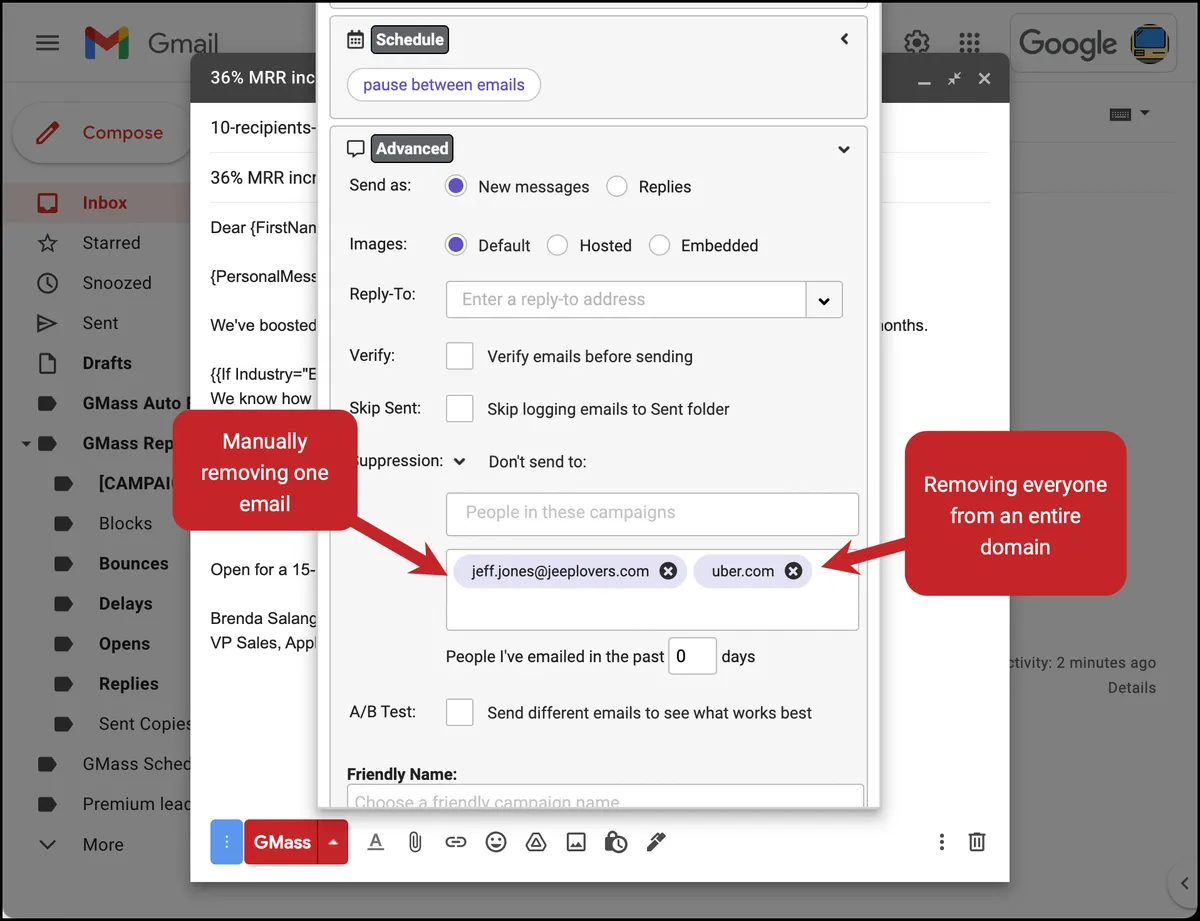Open the Delays label
Image resolution: width=1200 pixels, height=921 pixels.
[x=125, y=603]
